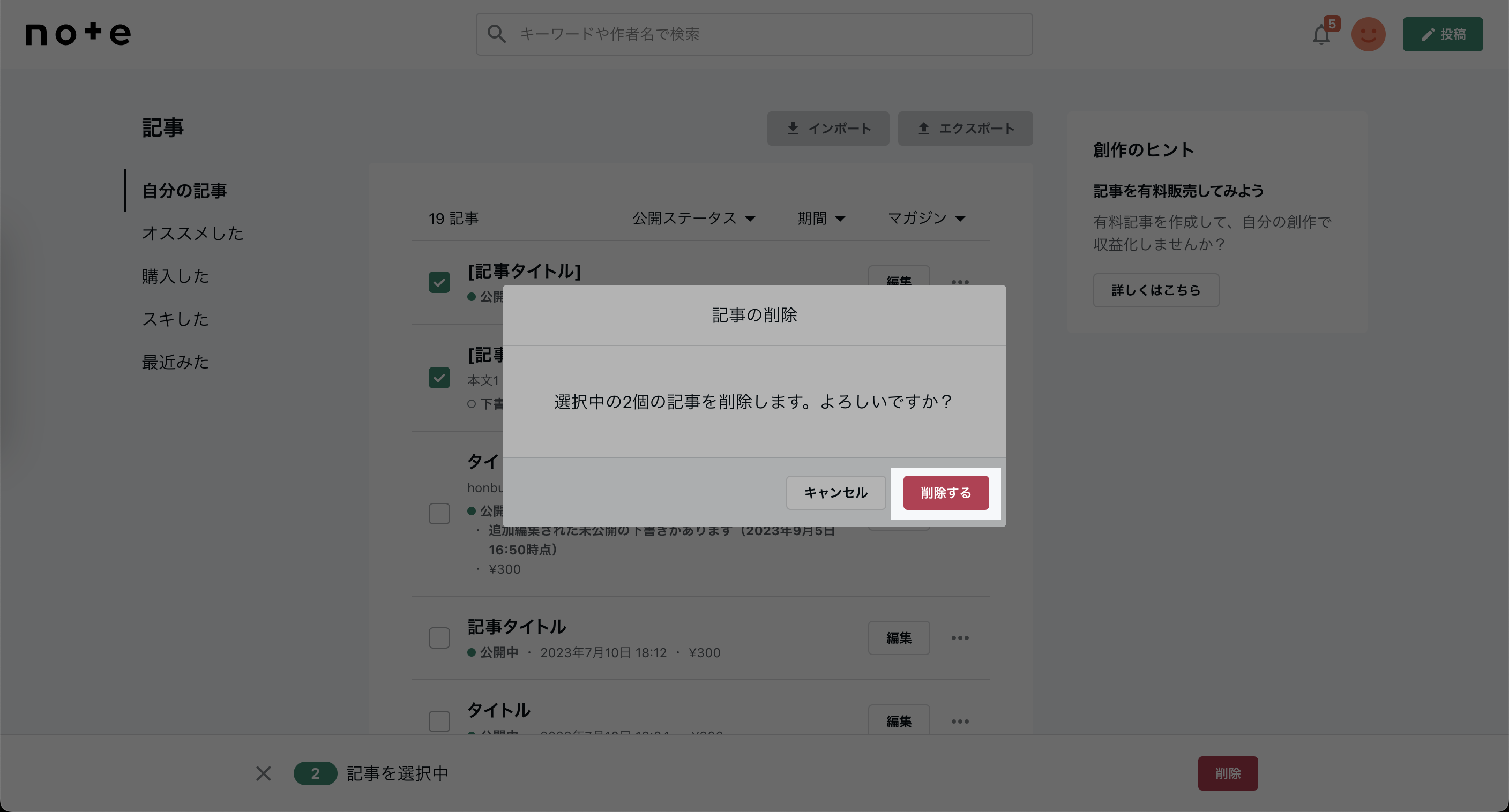
Task: Expand the 公開ステータス dropdown
Action: coord(693,219)
